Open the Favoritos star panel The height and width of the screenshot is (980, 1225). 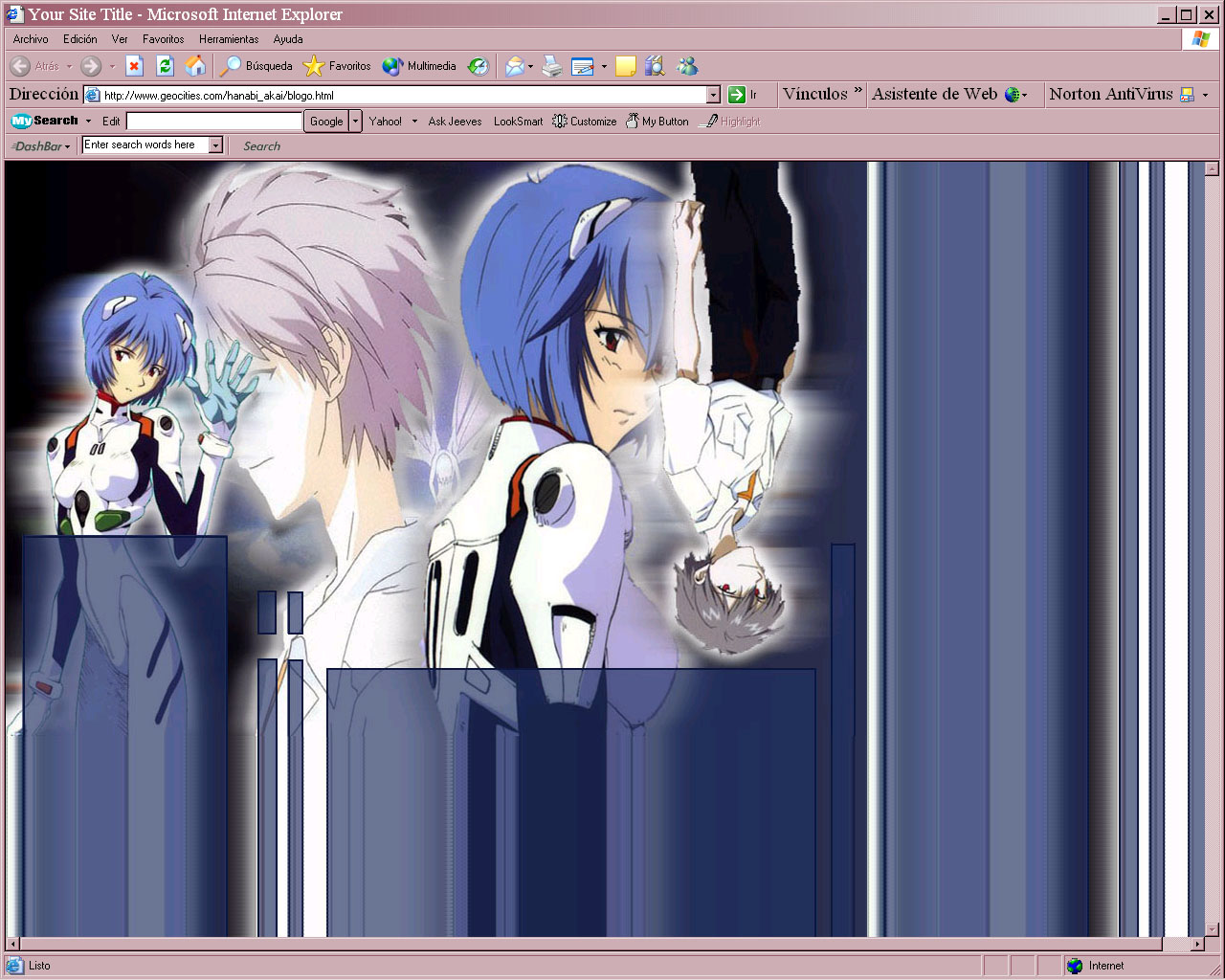click(x=337, y=66)
